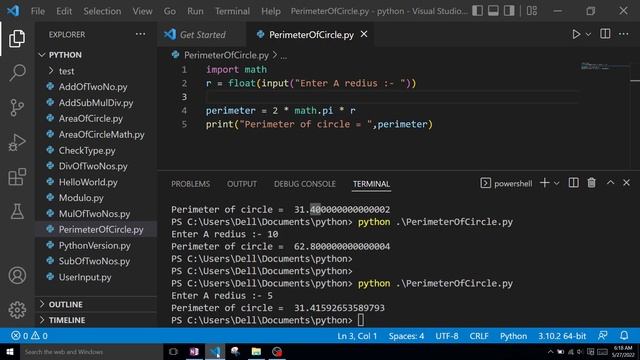The width and height of the screenshot is (640, 360).
Task: Select interpreter 3.10.2 64-bit
Action: coord(562,336)
